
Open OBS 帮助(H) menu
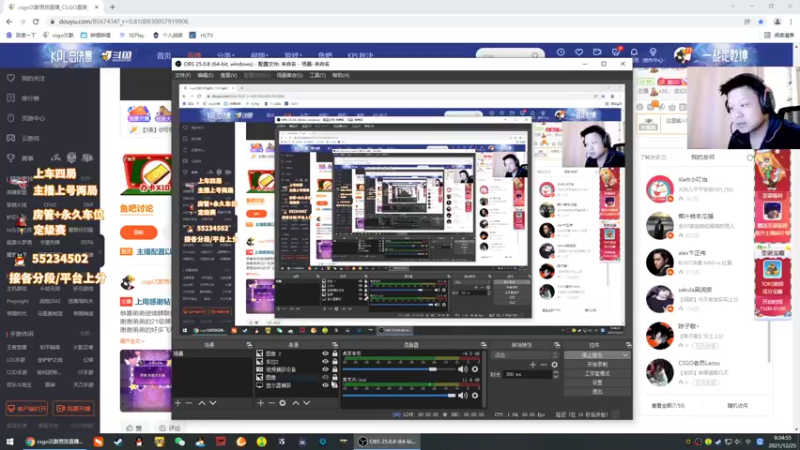pyautogui.click(x=341, y=76)
